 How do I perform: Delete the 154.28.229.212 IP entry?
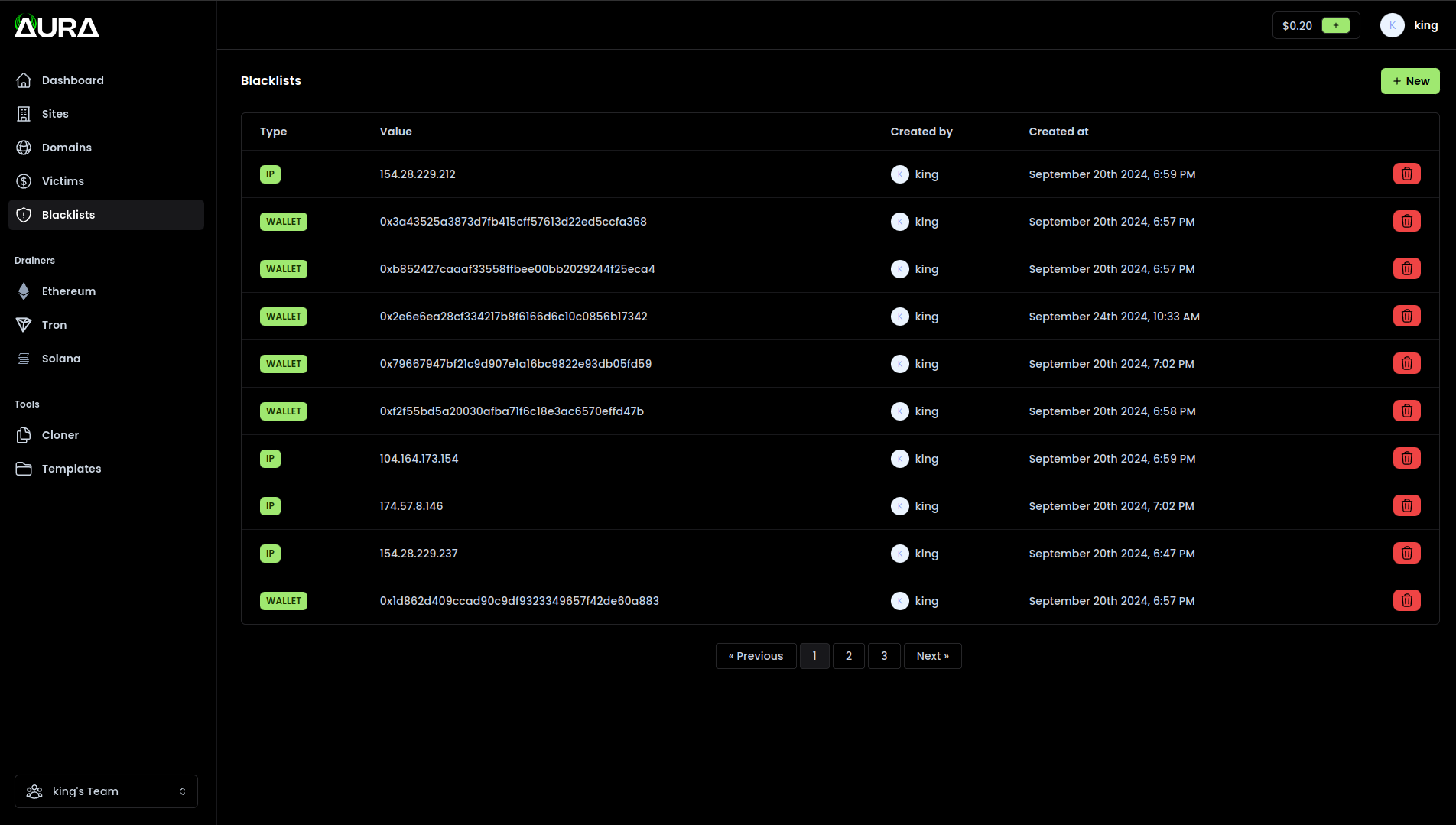tap(1406, 174)
